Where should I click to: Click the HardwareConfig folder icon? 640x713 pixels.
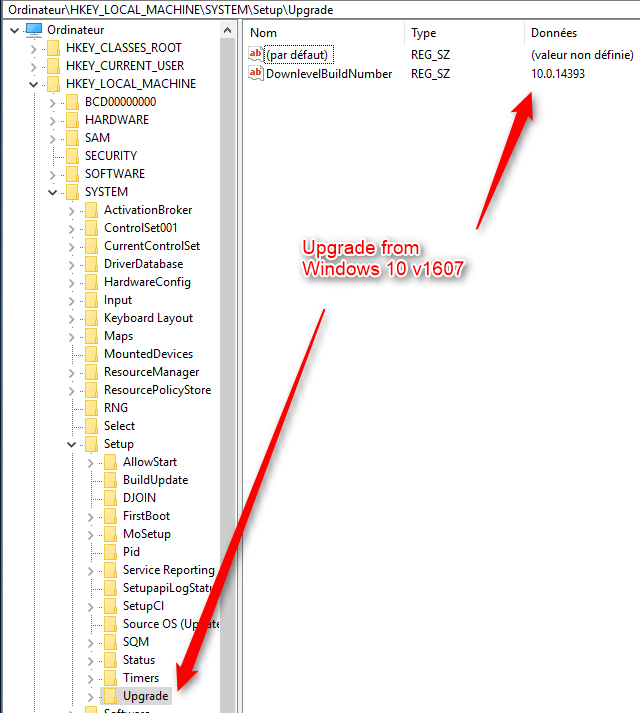pos(91,282)
